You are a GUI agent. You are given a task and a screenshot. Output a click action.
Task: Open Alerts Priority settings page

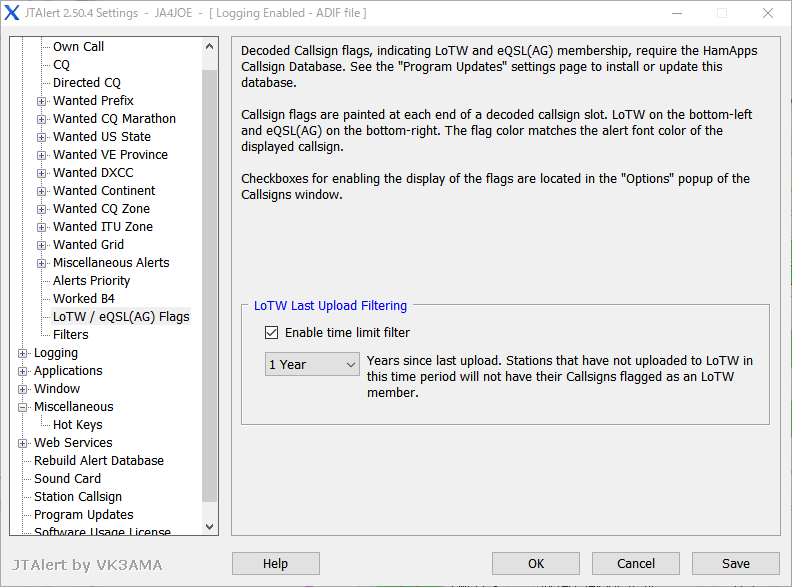(x=91, y=280)
